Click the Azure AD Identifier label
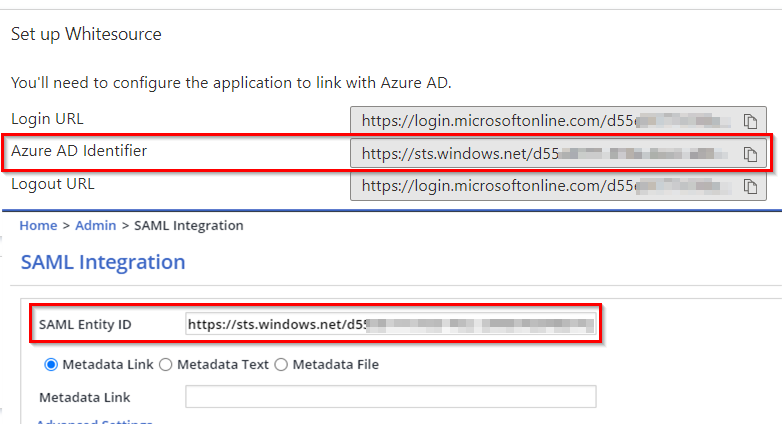Screen dimensions: 782x424 click(x=79, y=151)
